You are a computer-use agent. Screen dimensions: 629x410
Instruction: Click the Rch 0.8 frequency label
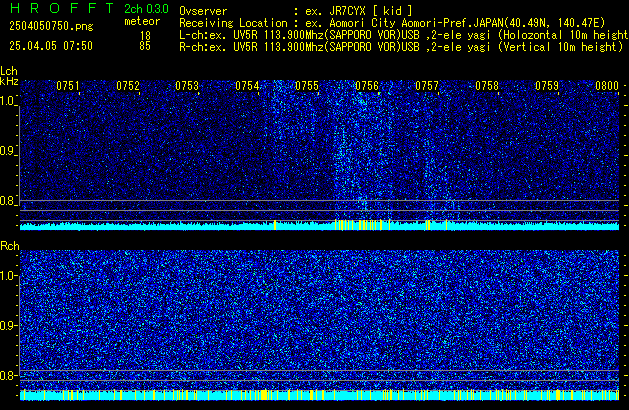tap(8, 375)
